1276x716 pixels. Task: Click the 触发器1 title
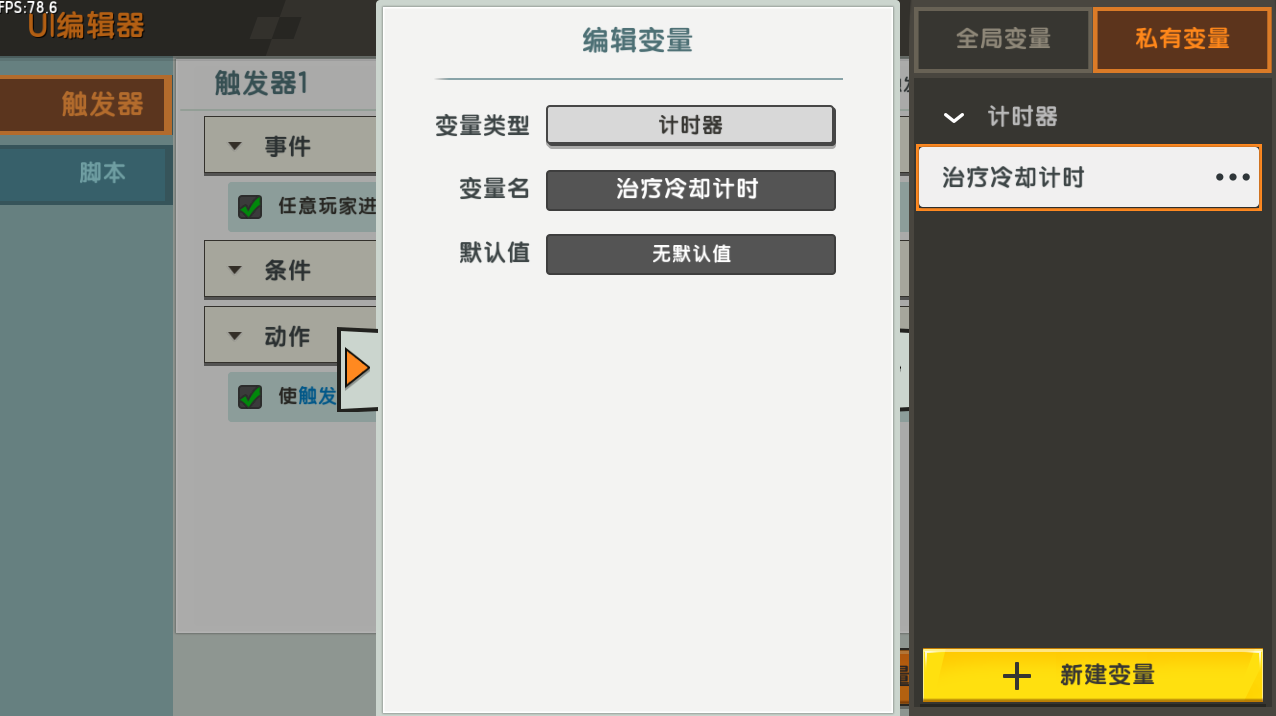click(x=262, y=83)
